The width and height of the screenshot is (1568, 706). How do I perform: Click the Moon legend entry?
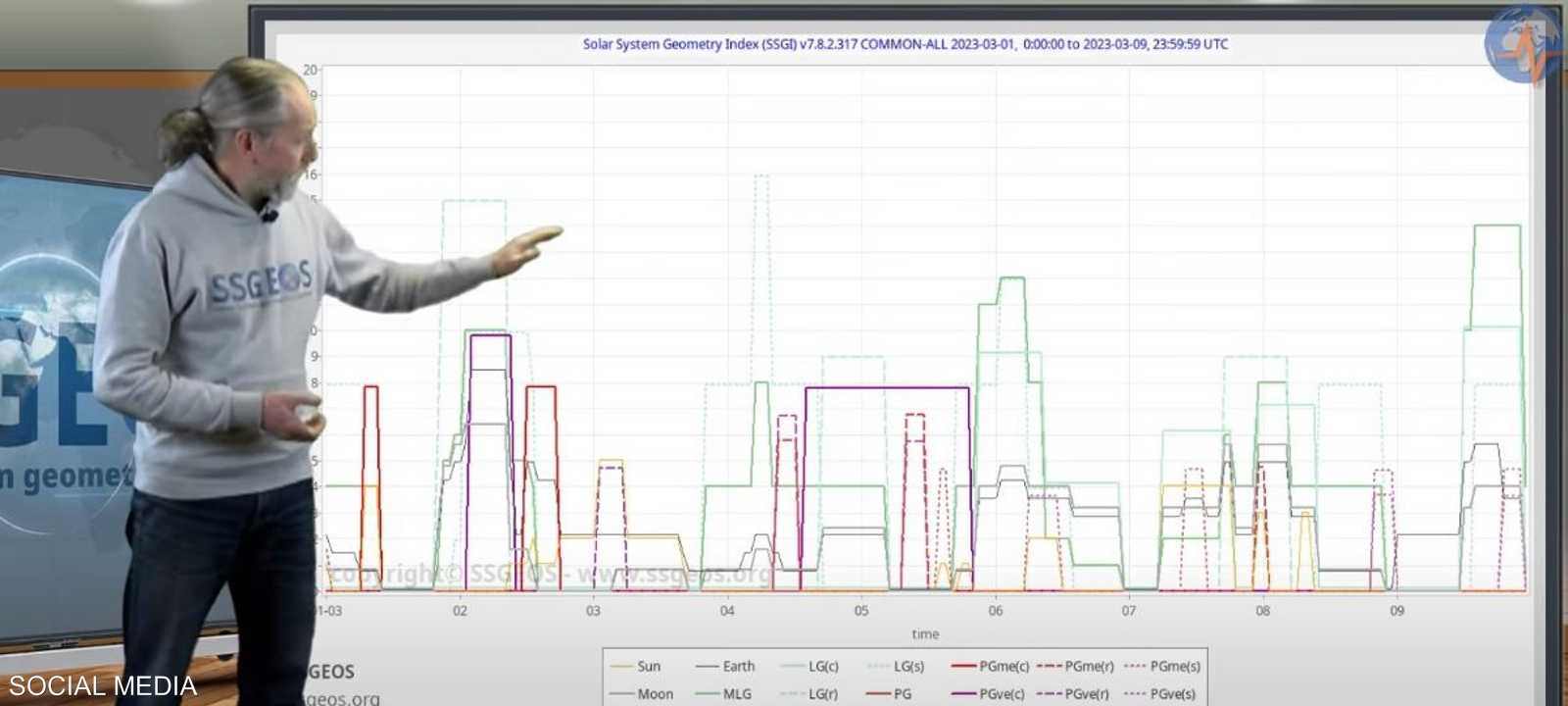click(641, 693)
